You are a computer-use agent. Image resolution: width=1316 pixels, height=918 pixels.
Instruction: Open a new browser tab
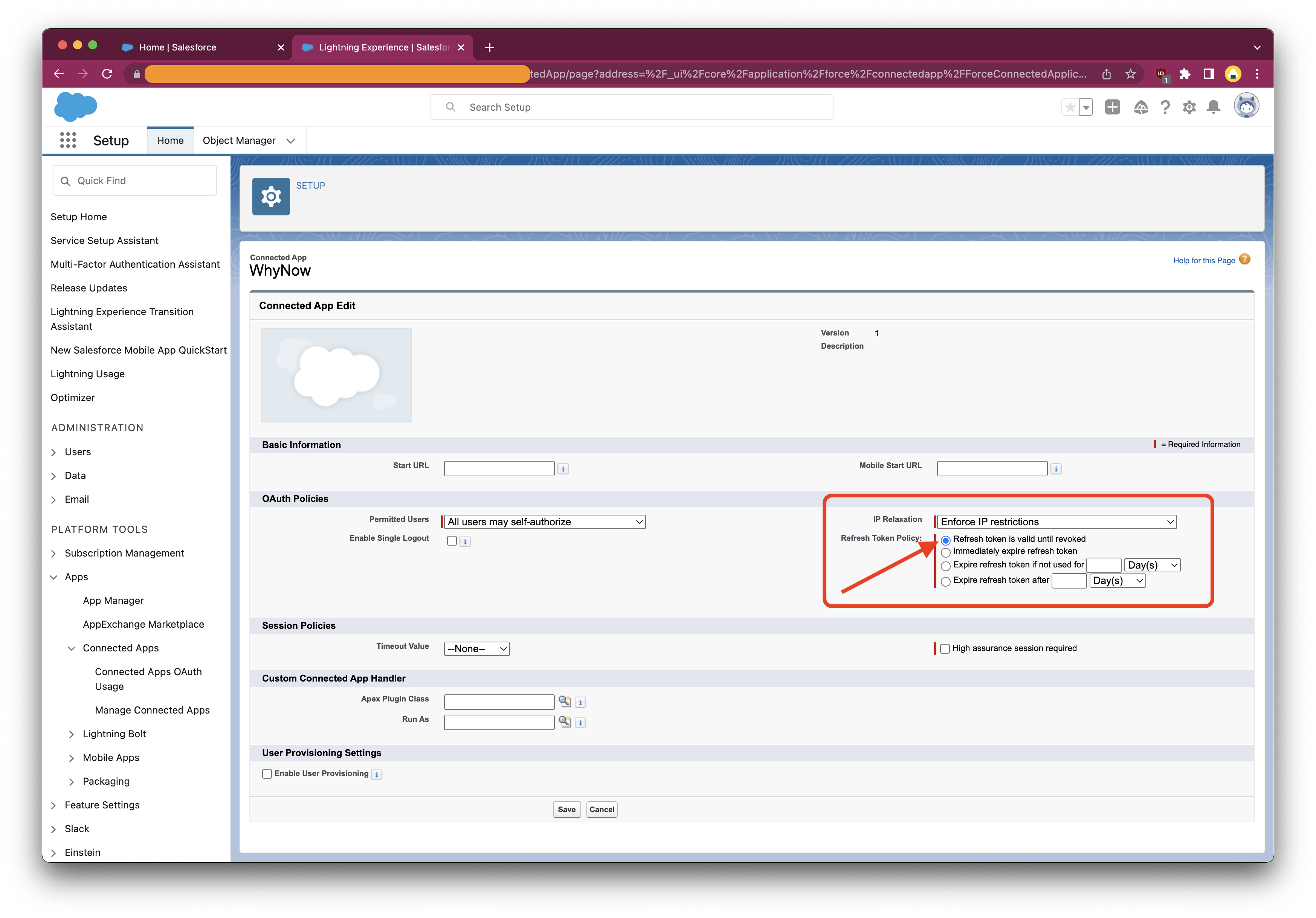click(490, 47)
